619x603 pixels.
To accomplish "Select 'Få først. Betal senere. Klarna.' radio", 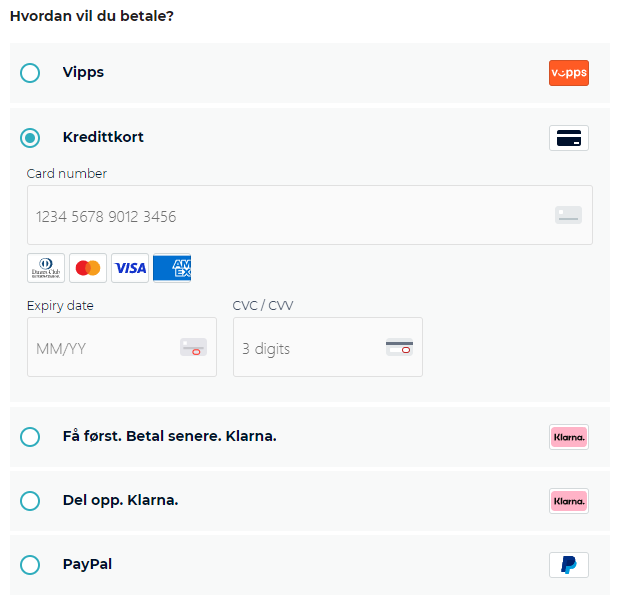I will (30, 437).
